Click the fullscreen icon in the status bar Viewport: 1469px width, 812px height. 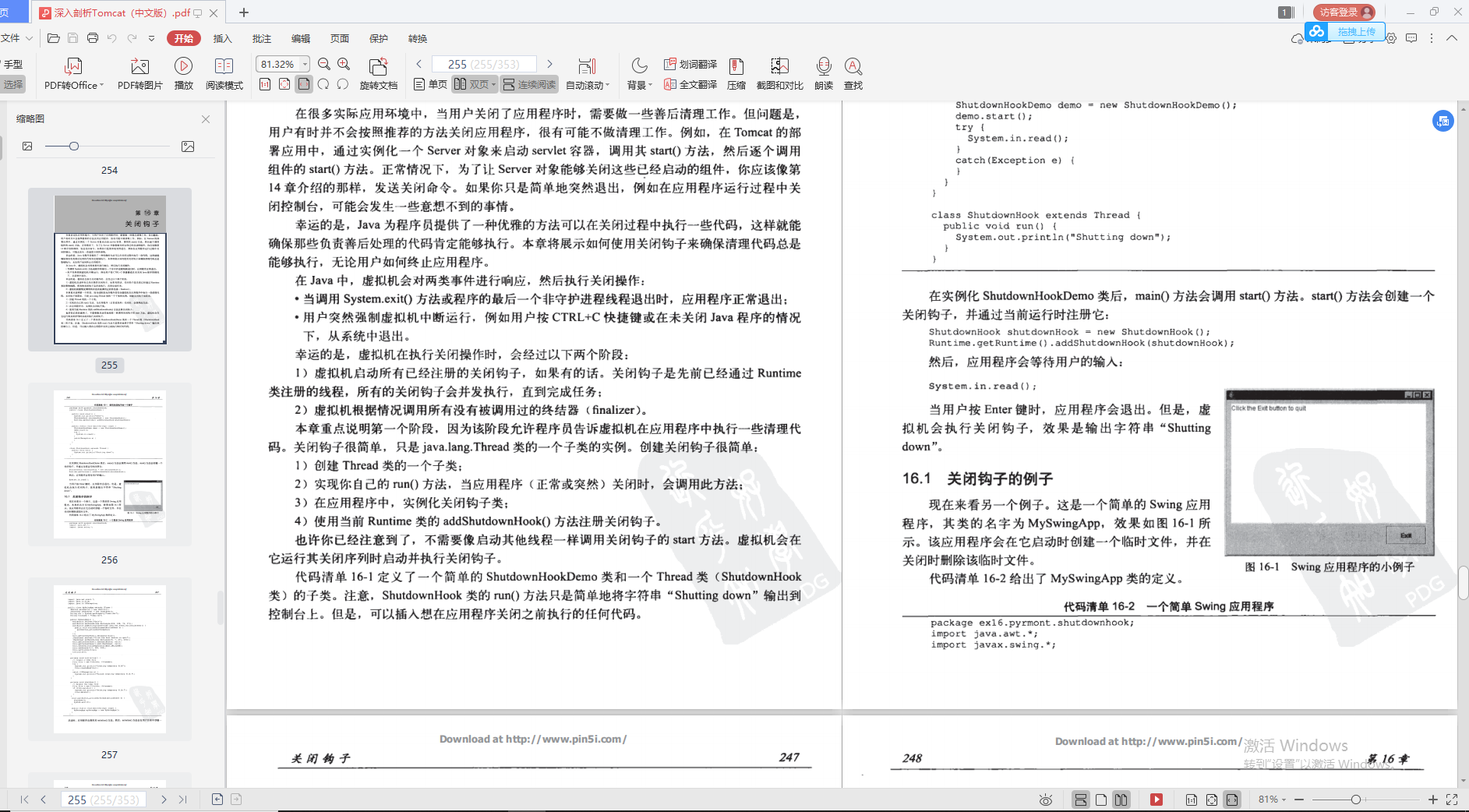[1452, 800]
